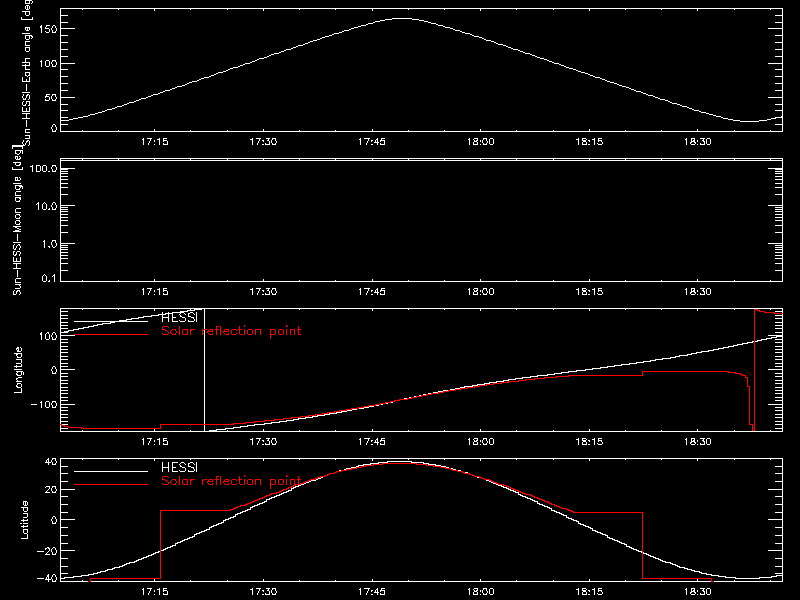Click vertical white wrap line in Longitude plot
This screenshot has height=600, width=800.
coord(205,370)
